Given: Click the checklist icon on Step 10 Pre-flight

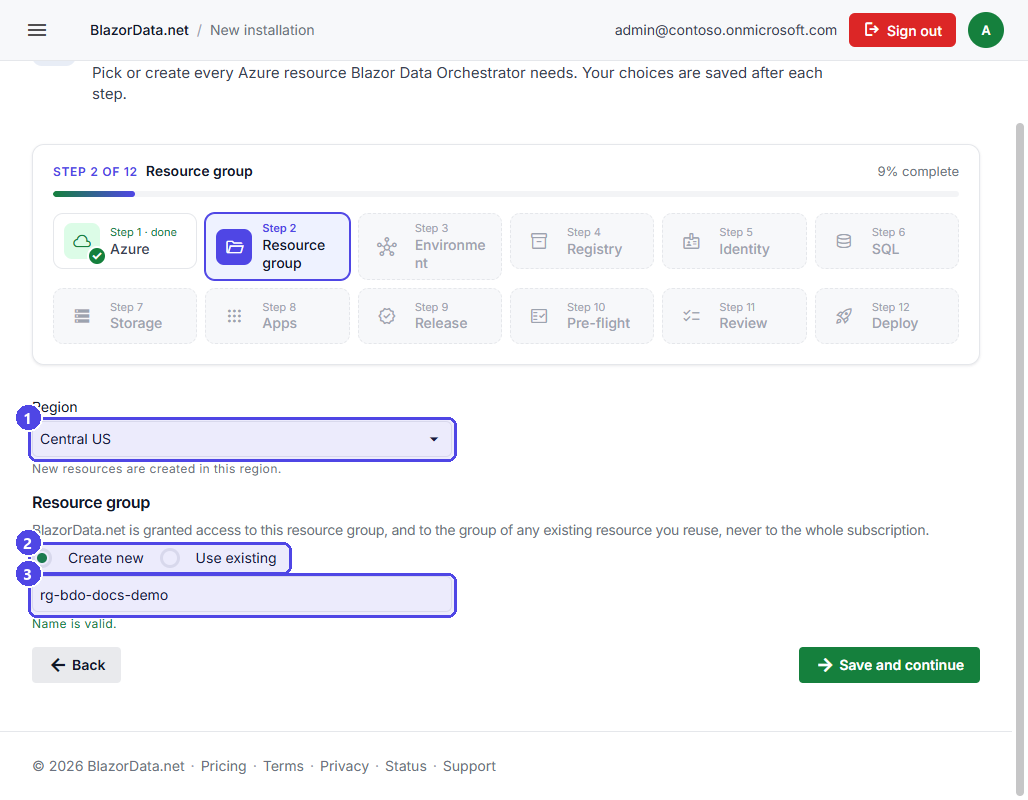Looking at the screenshot, I should tap(539, 316).
